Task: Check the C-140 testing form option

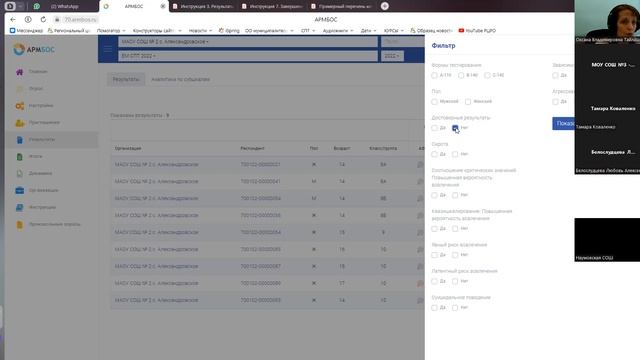Action: click(x=487, y=76)
